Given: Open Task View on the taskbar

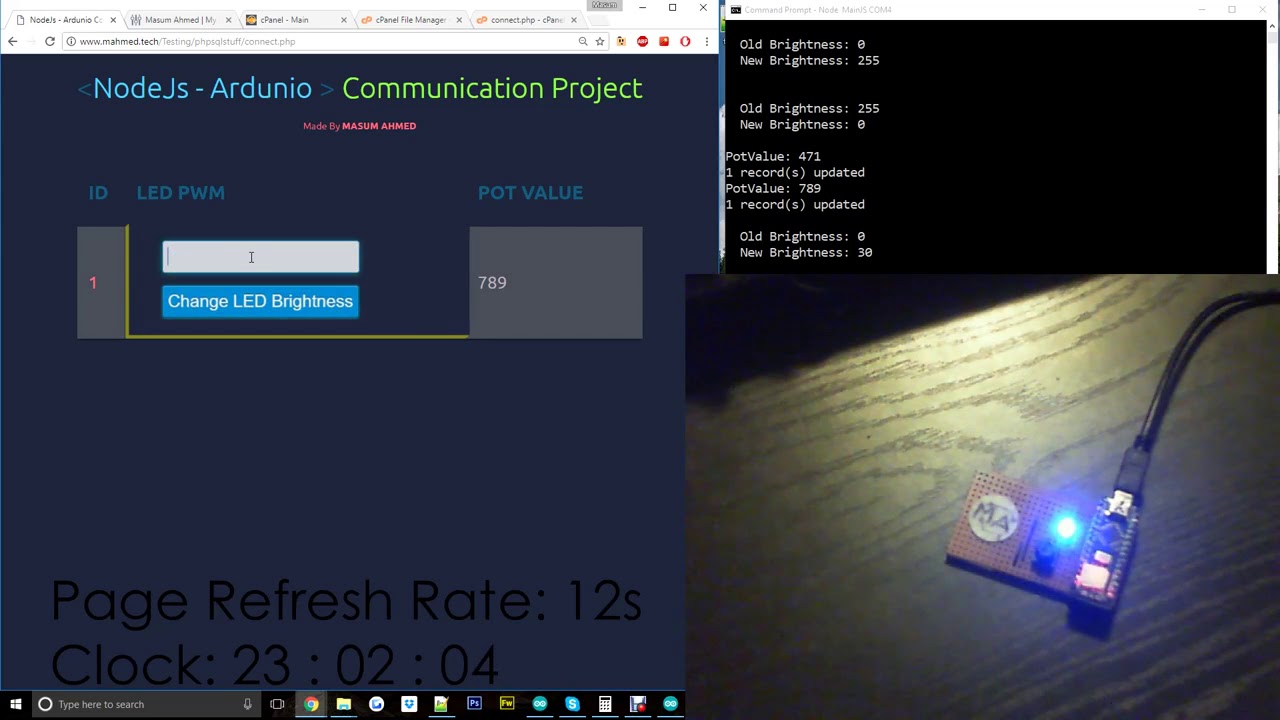Looking at the screenshot, I should pyautogui.click(x=277, y=704).
